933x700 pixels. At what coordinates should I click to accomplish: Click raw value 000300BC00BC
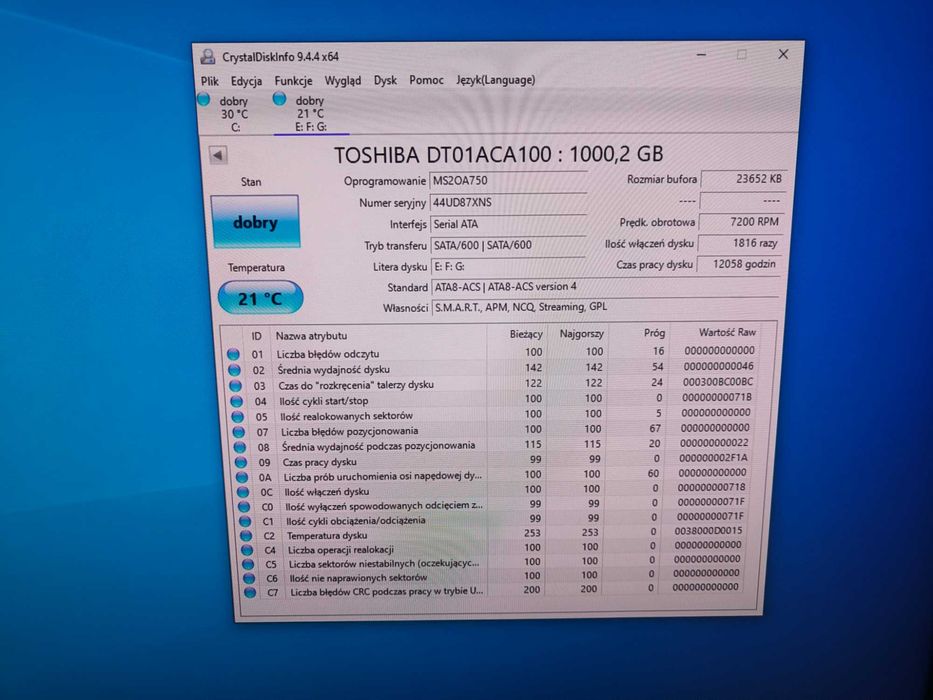click(x=718, y=382)
